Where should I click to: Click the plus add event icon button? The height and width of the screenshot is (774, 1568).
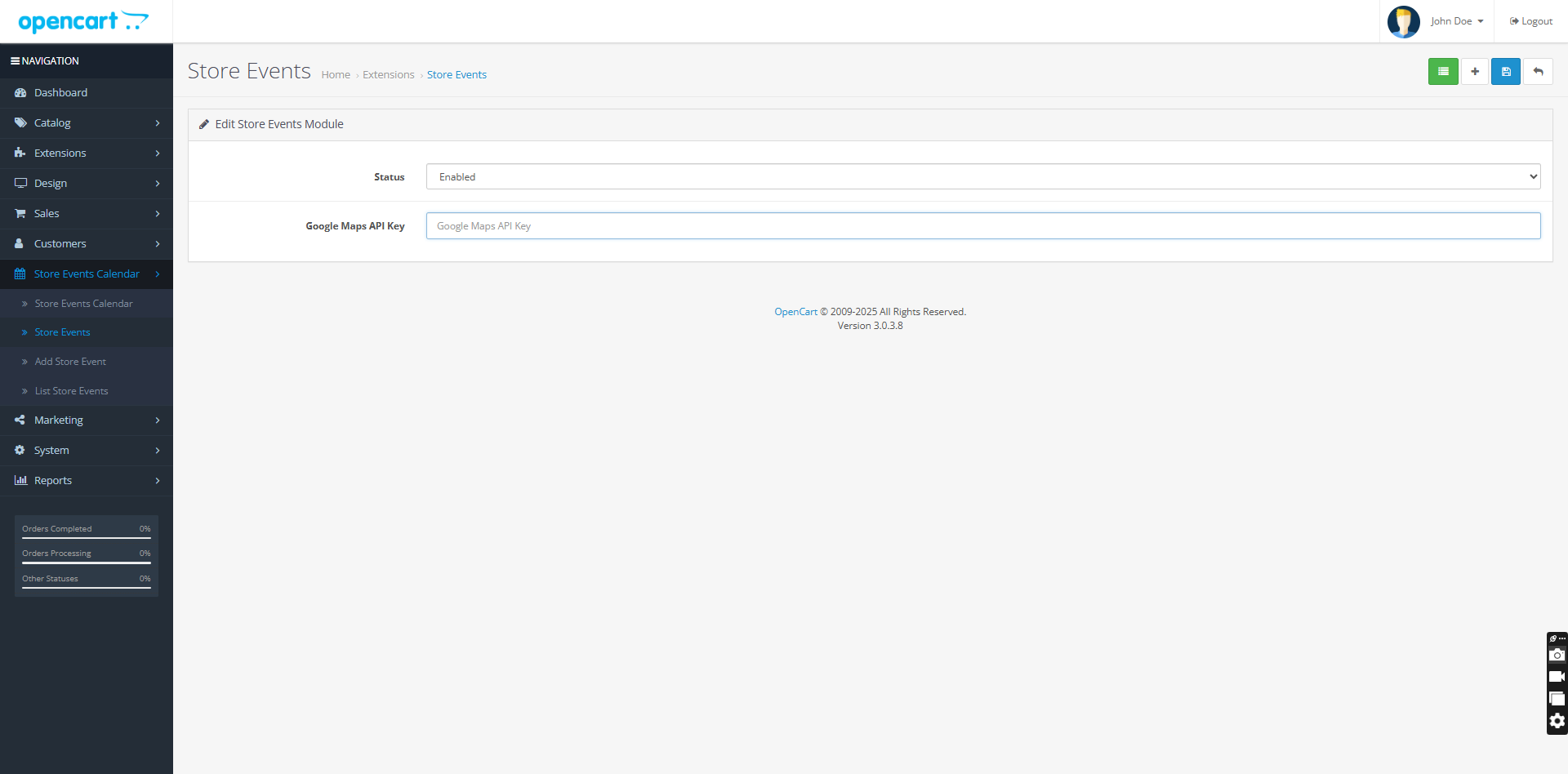(x=1475, y=72)
